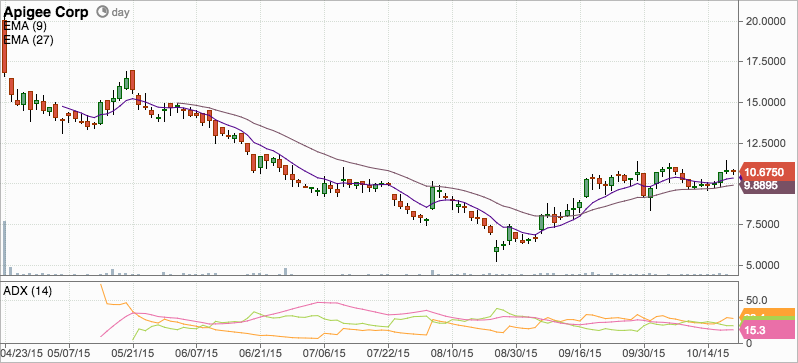Click the 06/07/15 date label
Image resolution: width=798 pixels, height=363 pixels.
(x=197, y=353)
